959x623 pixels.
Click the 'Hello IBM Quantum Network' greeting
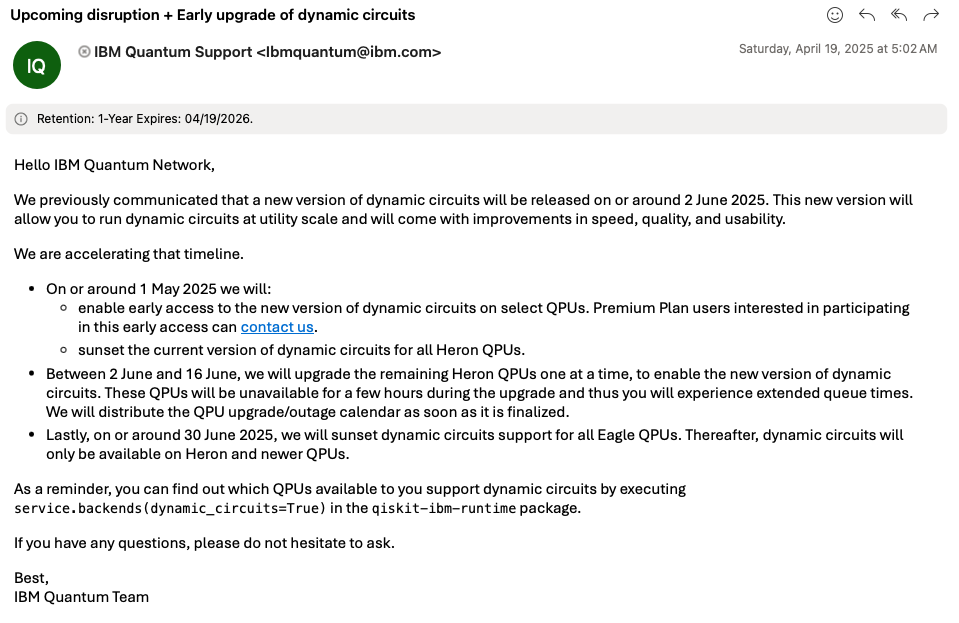(x=114, y=165)
